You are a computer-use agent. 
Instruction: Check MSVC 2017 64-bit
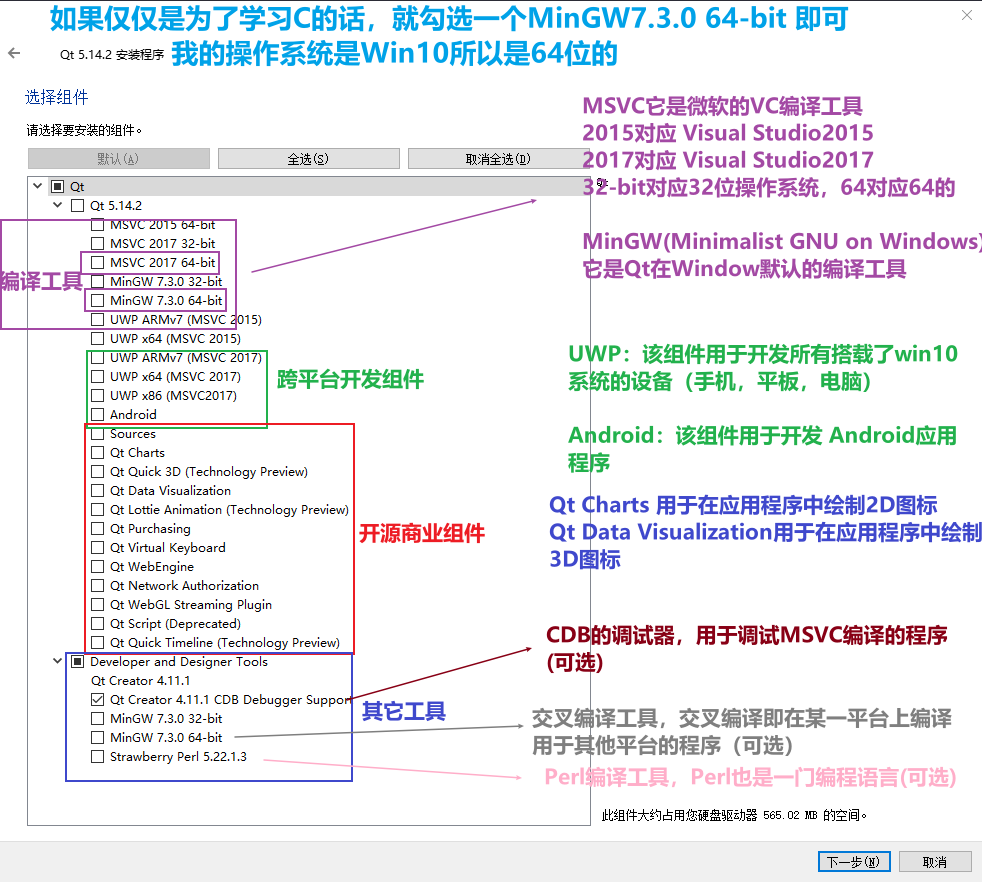pos(98,262)
